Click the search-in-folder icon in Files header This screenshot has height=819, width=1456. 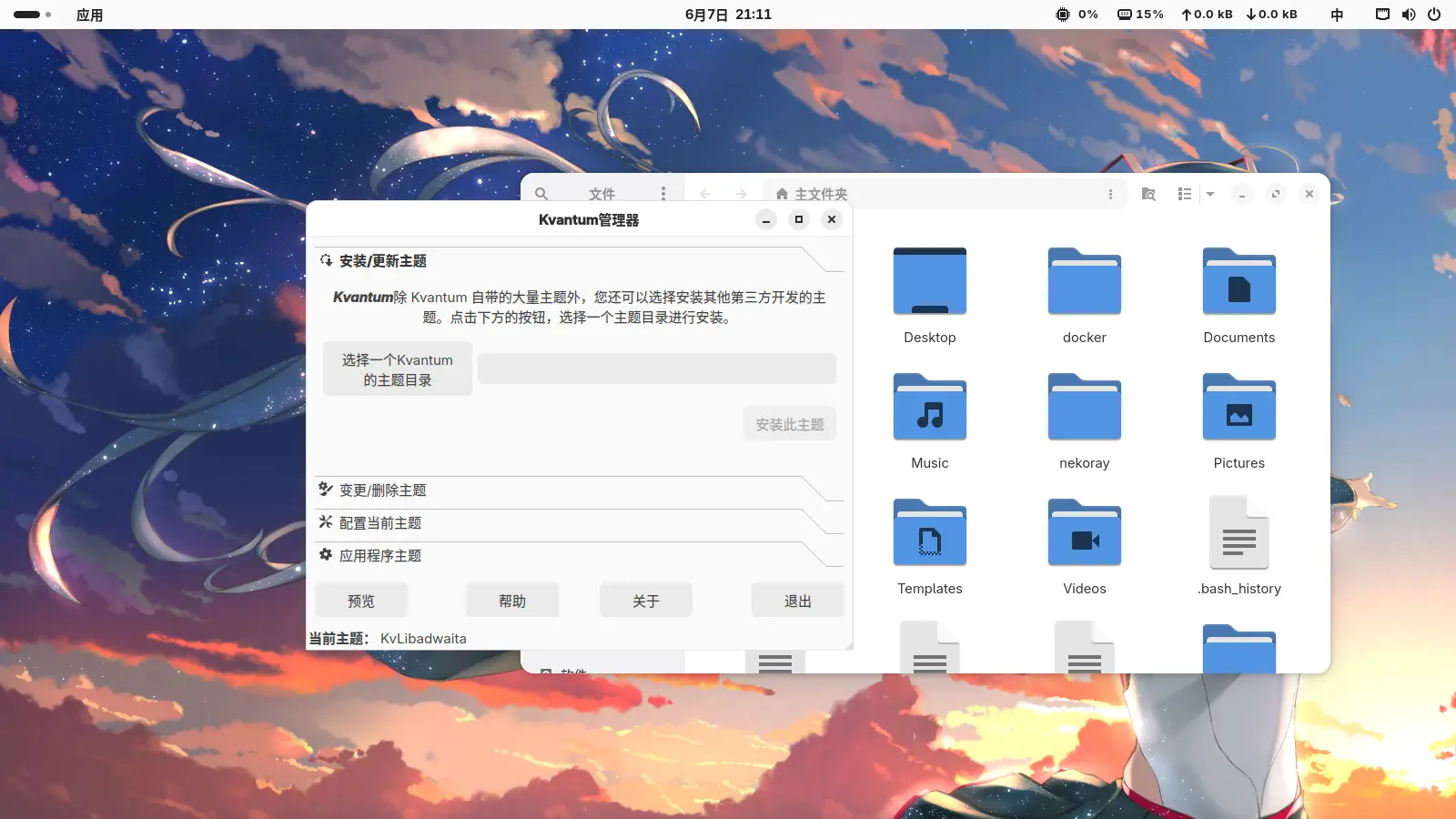(1148, 194)
